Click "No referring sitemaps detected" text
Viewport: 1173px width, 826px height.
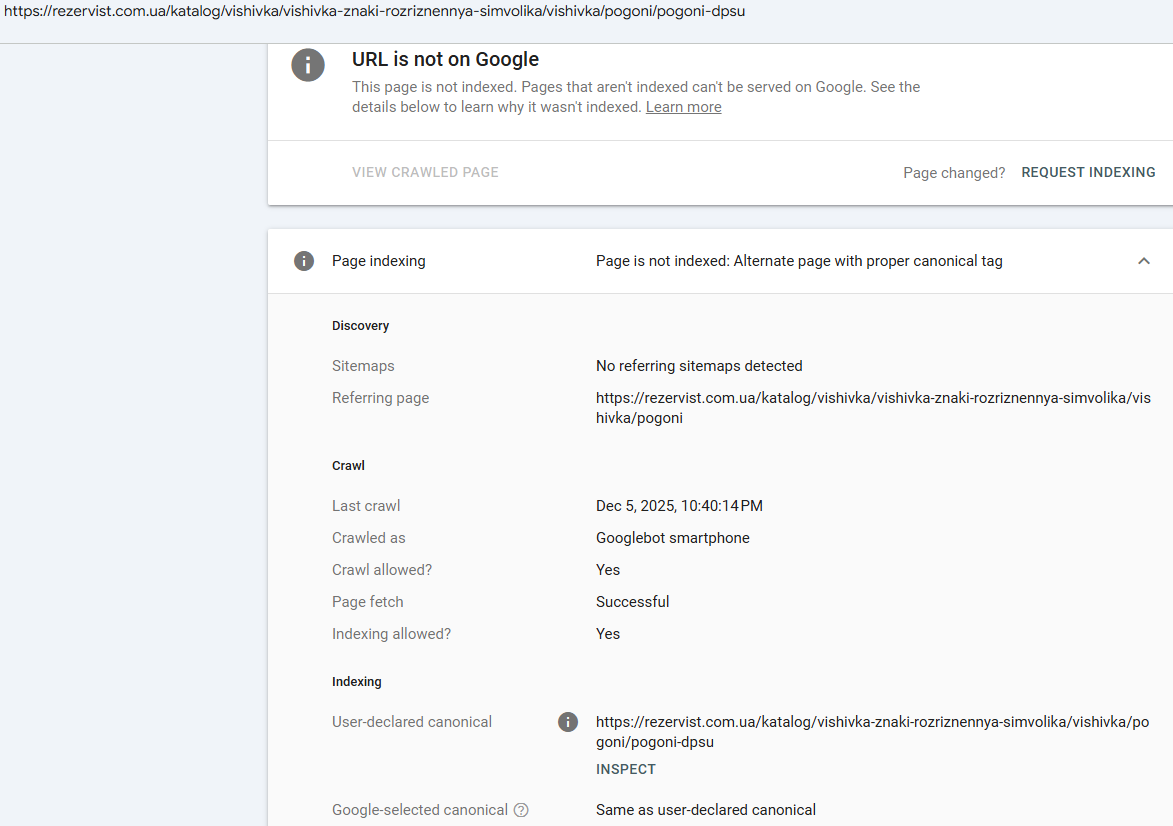(699, 366)
